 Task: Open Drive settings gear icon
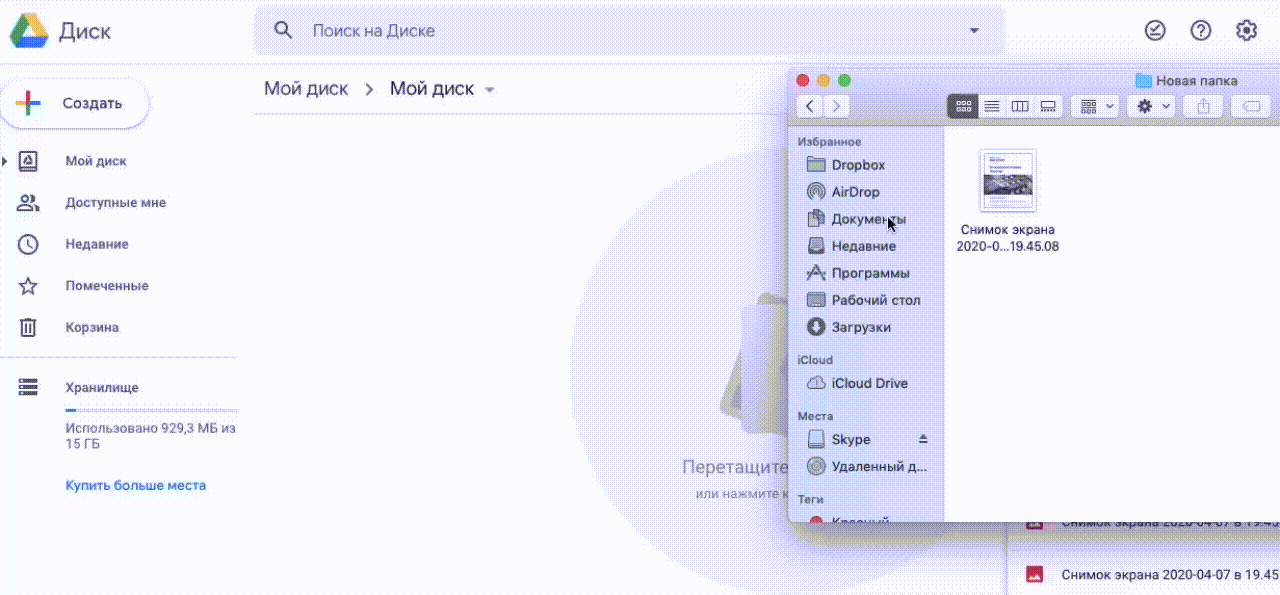[1246, 31]
